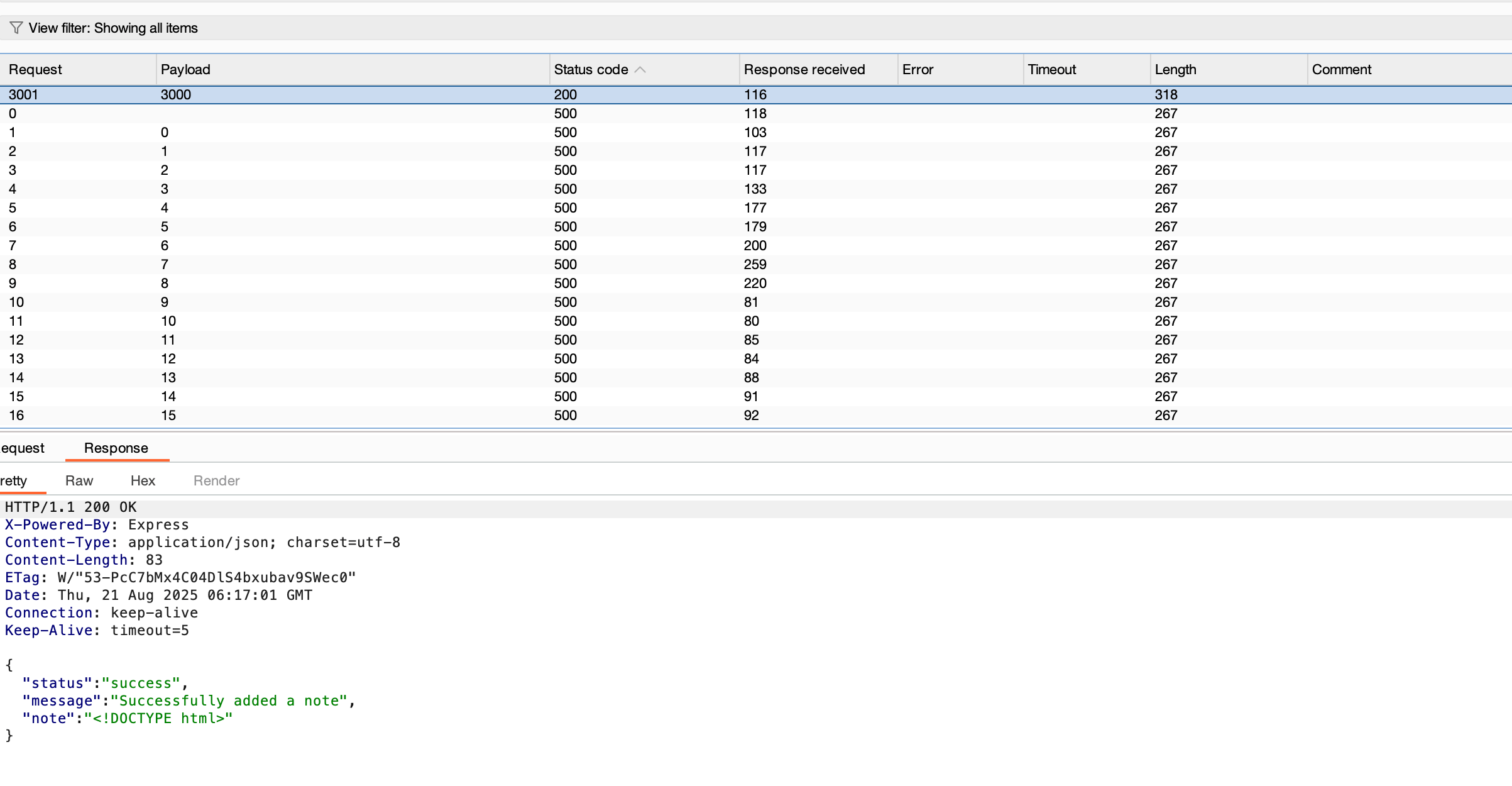Select the row with request number 13

point(756,358)
